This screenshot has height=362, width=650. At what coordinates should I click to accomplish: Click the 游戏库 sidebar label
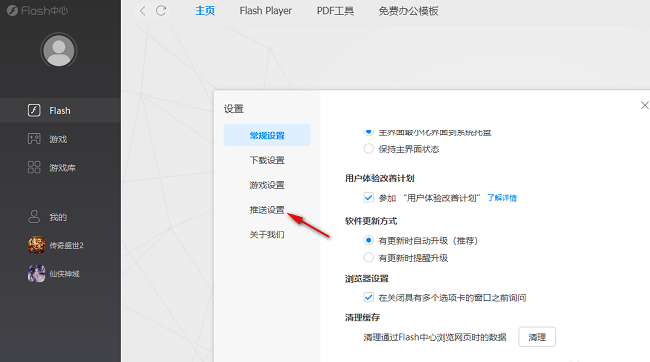[x=62, y=168]
